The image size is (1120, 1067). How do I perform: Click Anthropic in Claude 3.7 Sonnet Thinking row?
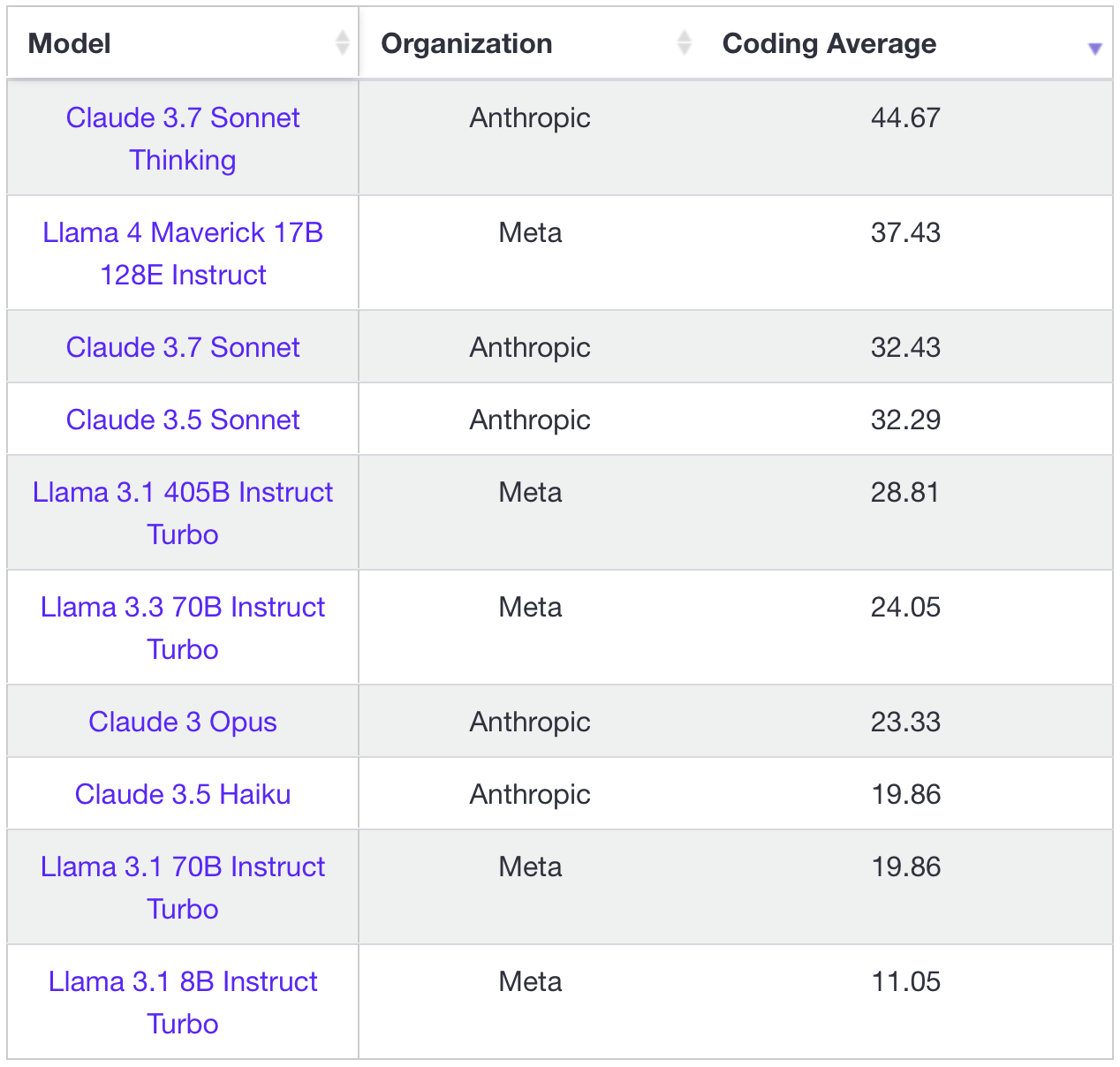pyautogui.click(x=530, y=117)
